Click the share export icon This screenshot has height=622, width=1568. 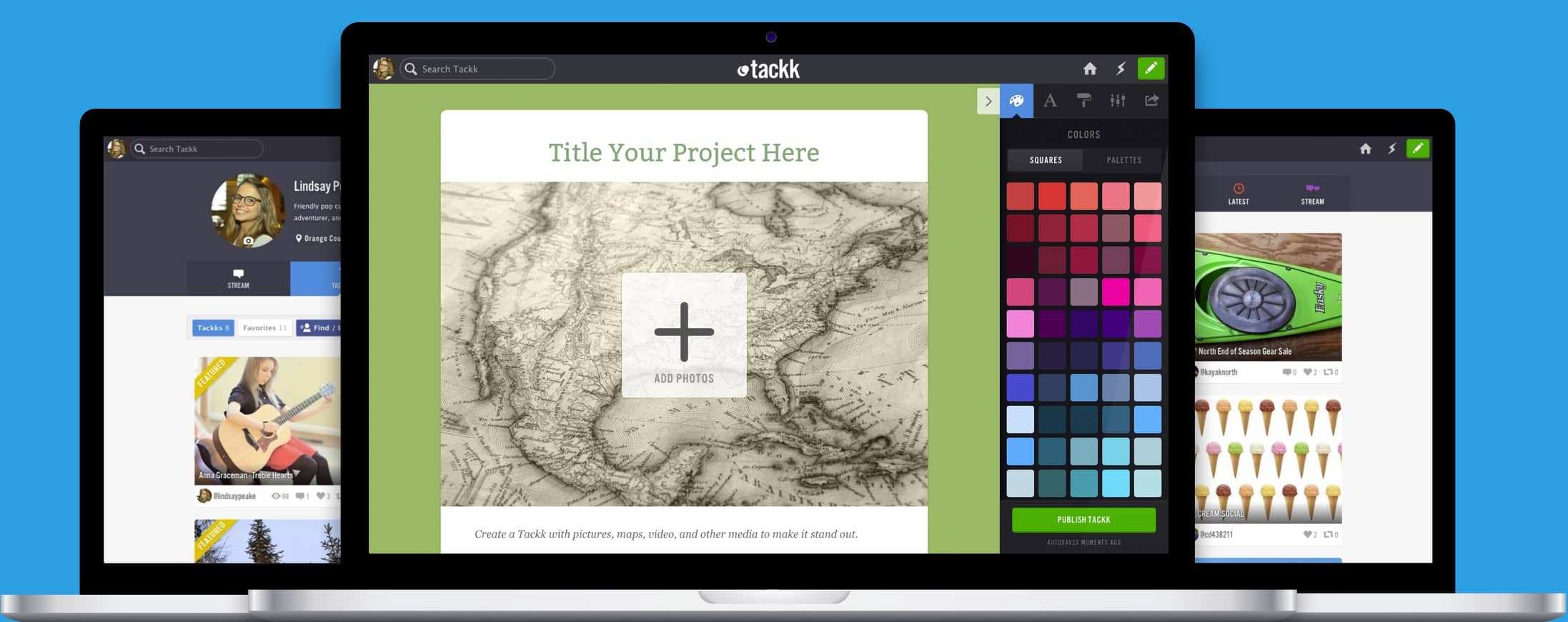pos(1151,101)
